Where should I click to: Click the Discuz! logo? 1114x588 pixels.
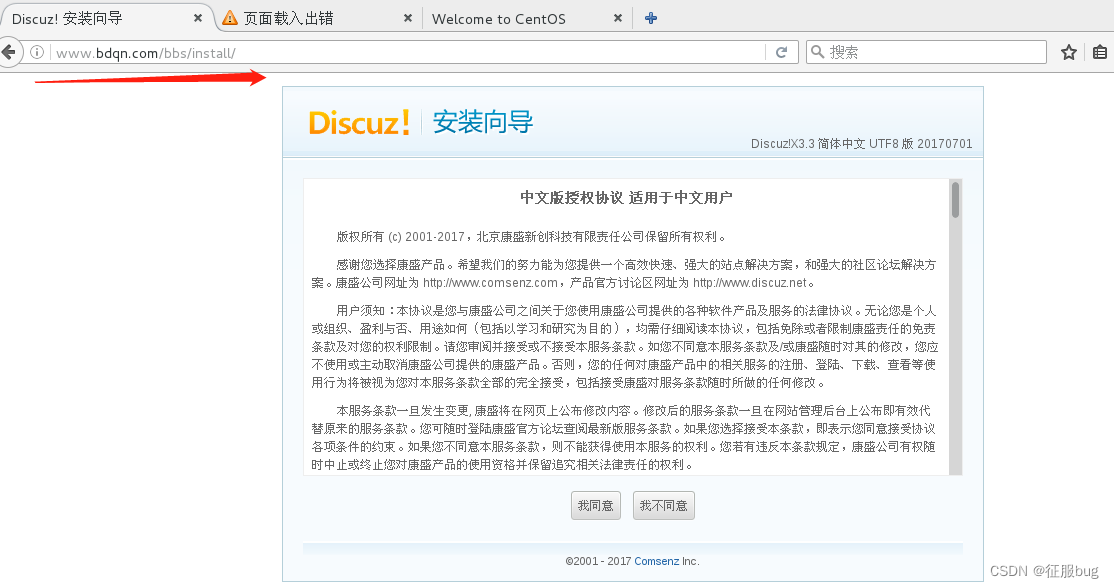point(359,122)
